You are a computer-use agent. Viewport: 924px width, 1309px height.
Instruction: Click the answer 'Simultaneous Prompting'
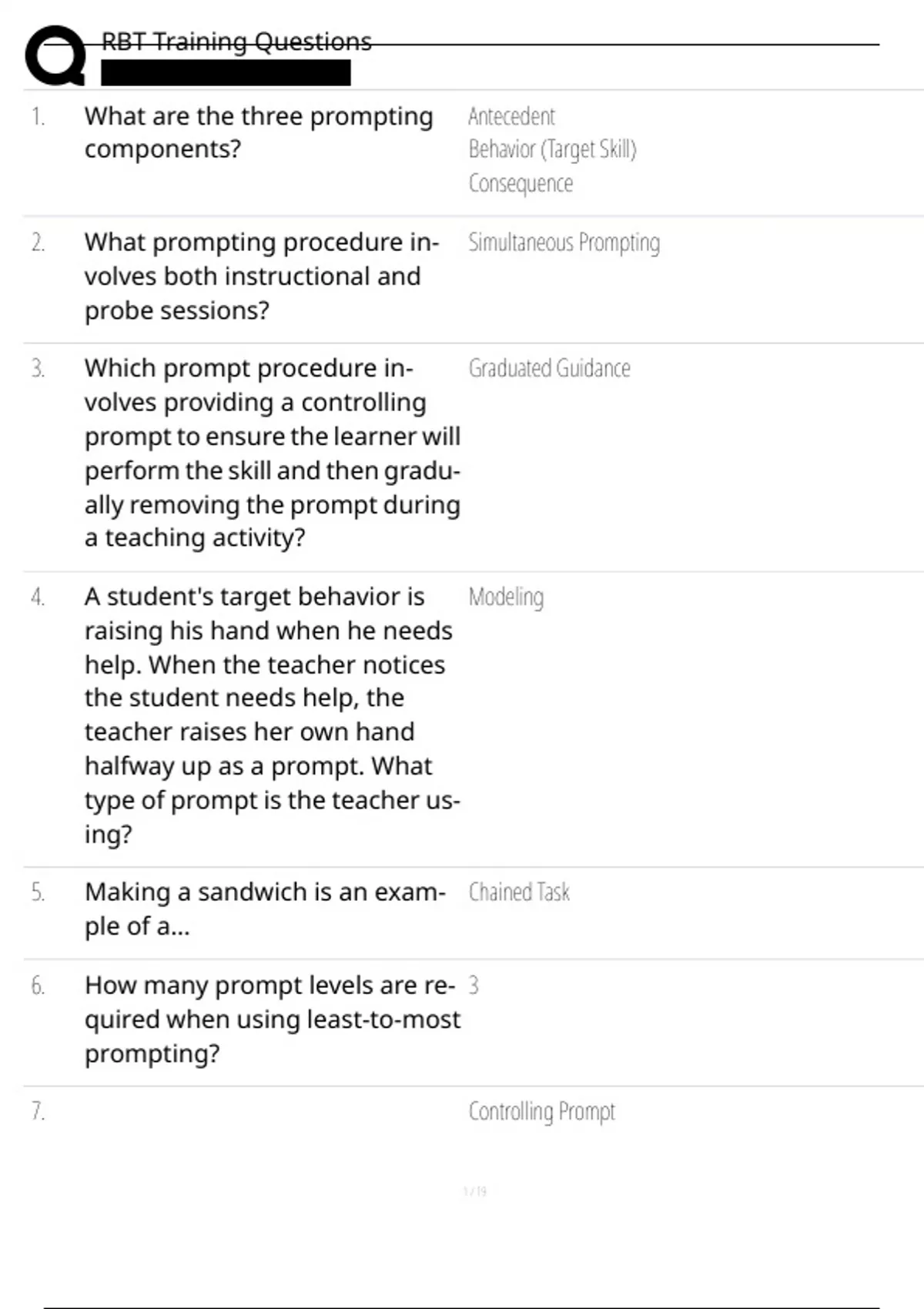(564, 243)
